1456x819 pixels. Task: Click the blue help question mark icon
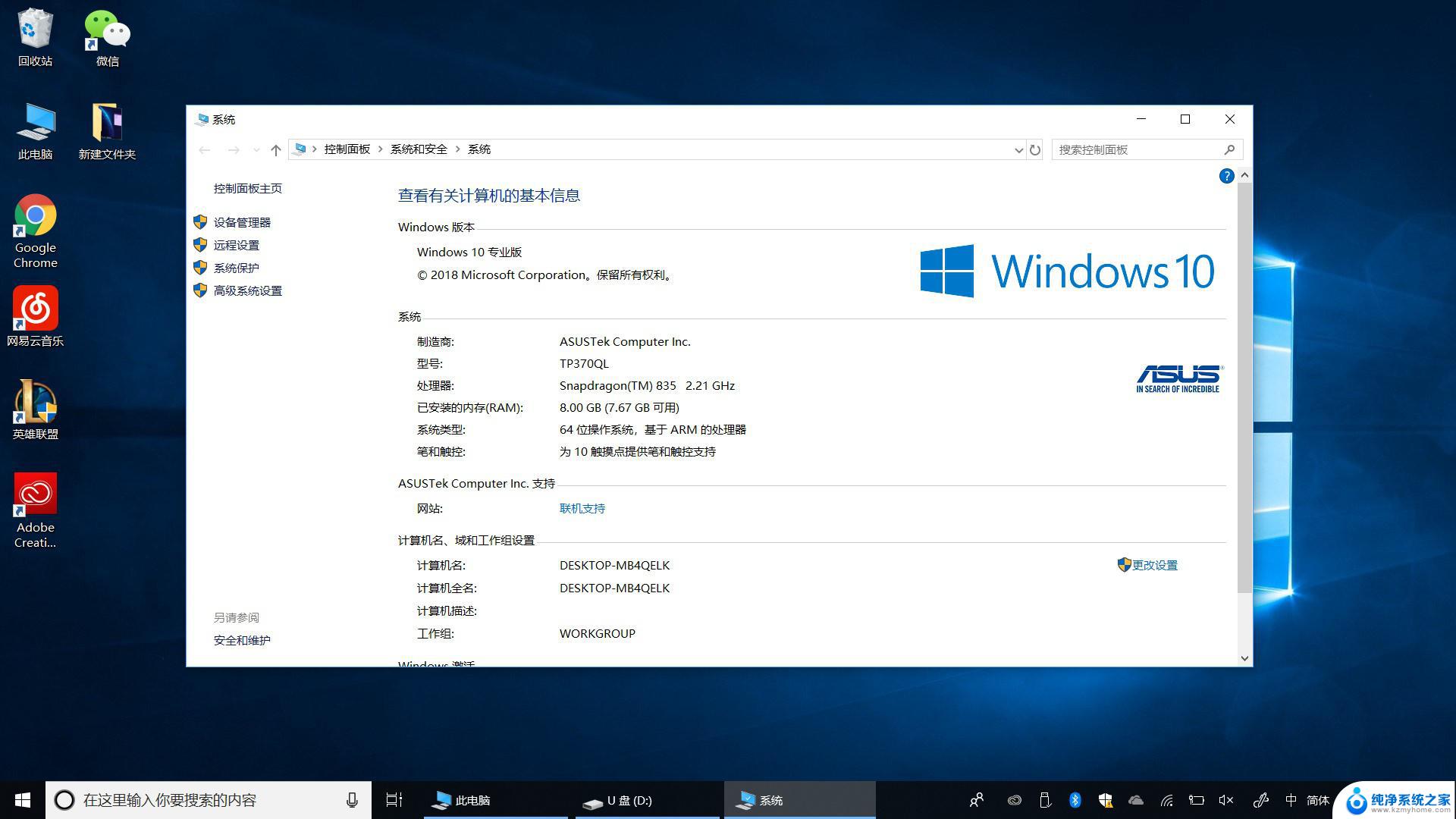(1226, 176)
